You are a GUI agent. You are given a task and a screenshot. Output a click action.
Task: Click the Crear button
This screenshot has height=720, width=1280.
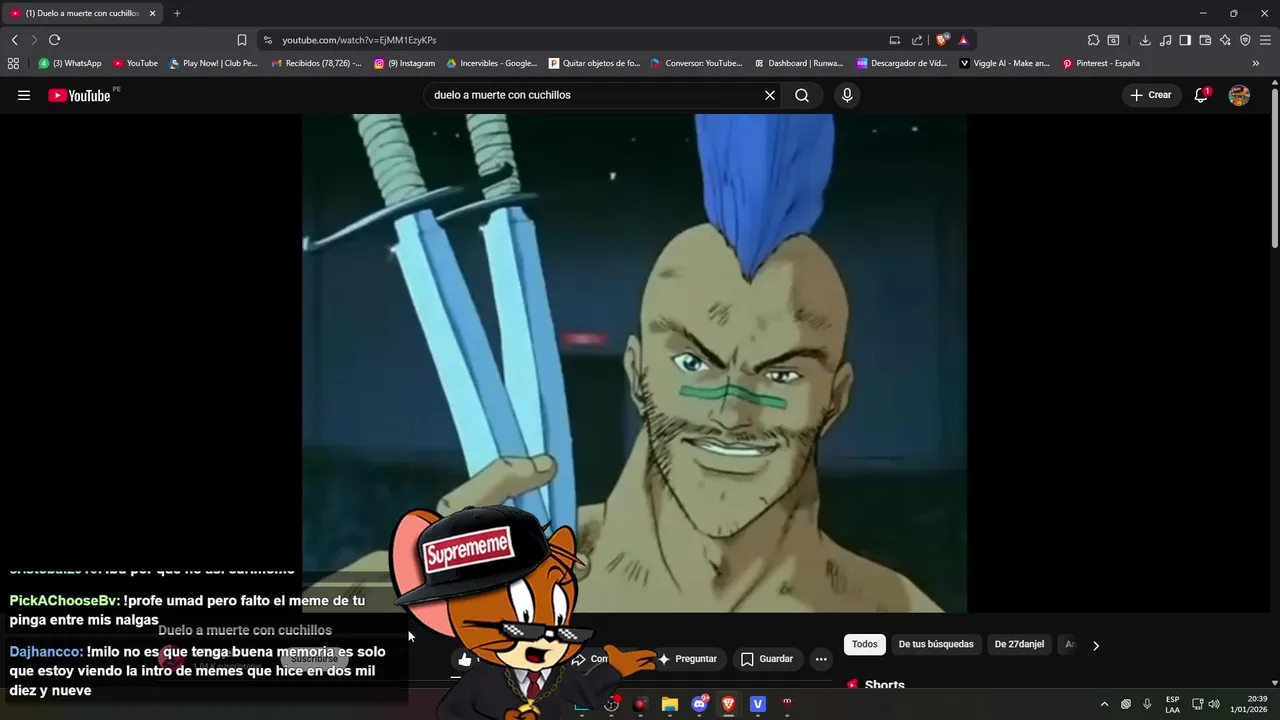[x=1150, y=95]
